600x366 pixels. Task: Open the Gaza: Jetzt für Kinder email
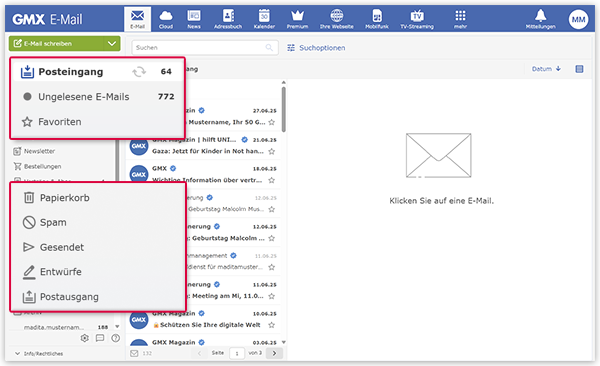coord(208,151)
